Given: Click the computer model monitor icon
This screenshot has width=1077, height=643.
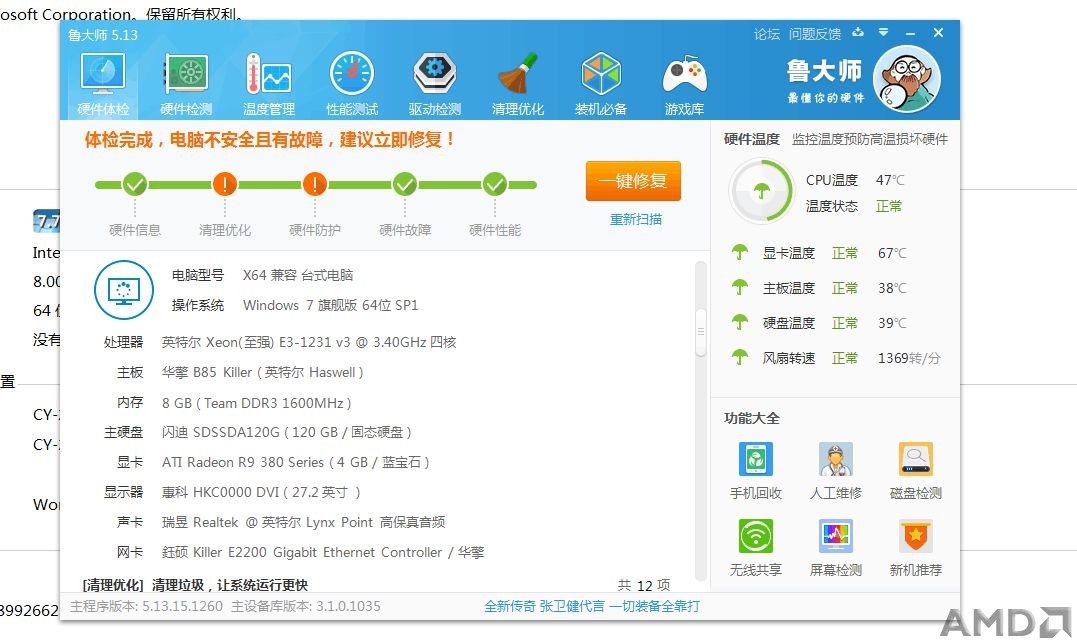Looking at the screenshot, I should pos(124,290).
